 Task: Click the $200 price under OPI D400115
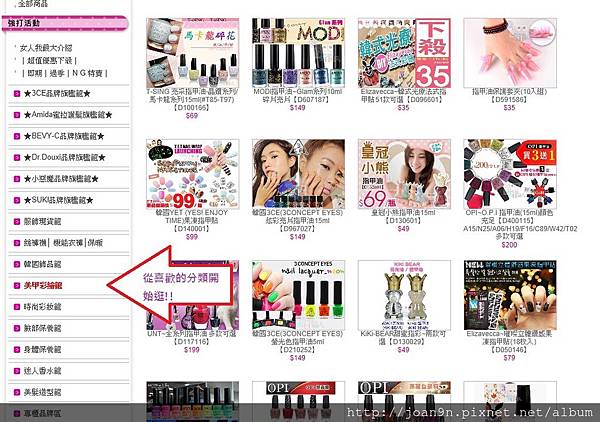tap(509, 245)
